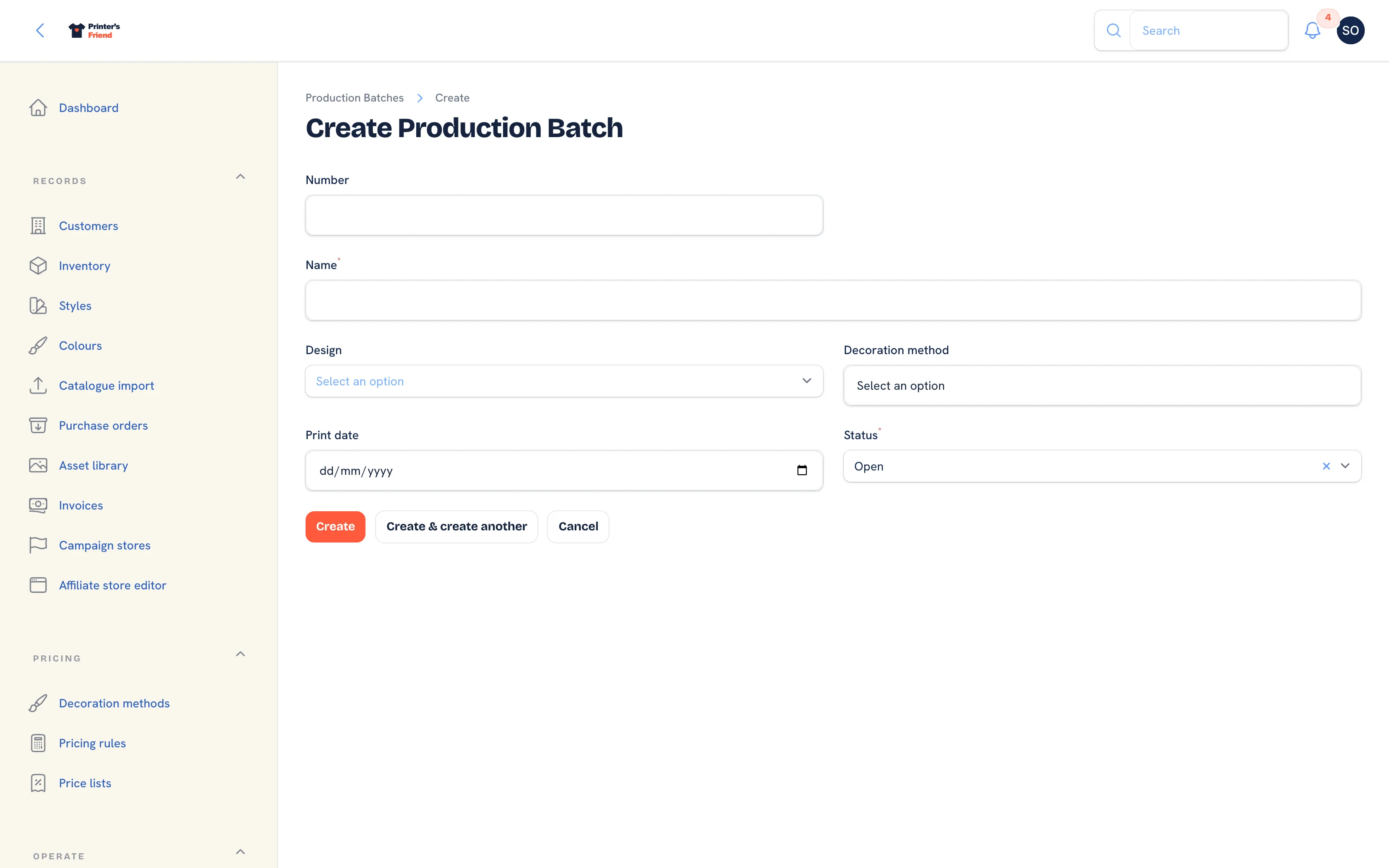Screen dimensions: 1389x868
Task: Focus the Name input field
Action: 833,300
